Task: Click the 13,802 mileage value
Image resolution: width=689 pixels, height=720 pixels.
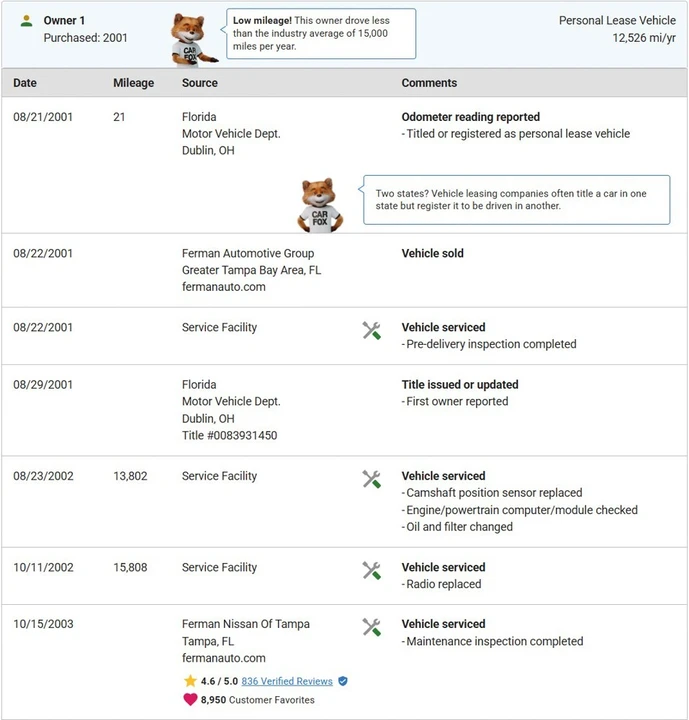Action: coord(130,476)
